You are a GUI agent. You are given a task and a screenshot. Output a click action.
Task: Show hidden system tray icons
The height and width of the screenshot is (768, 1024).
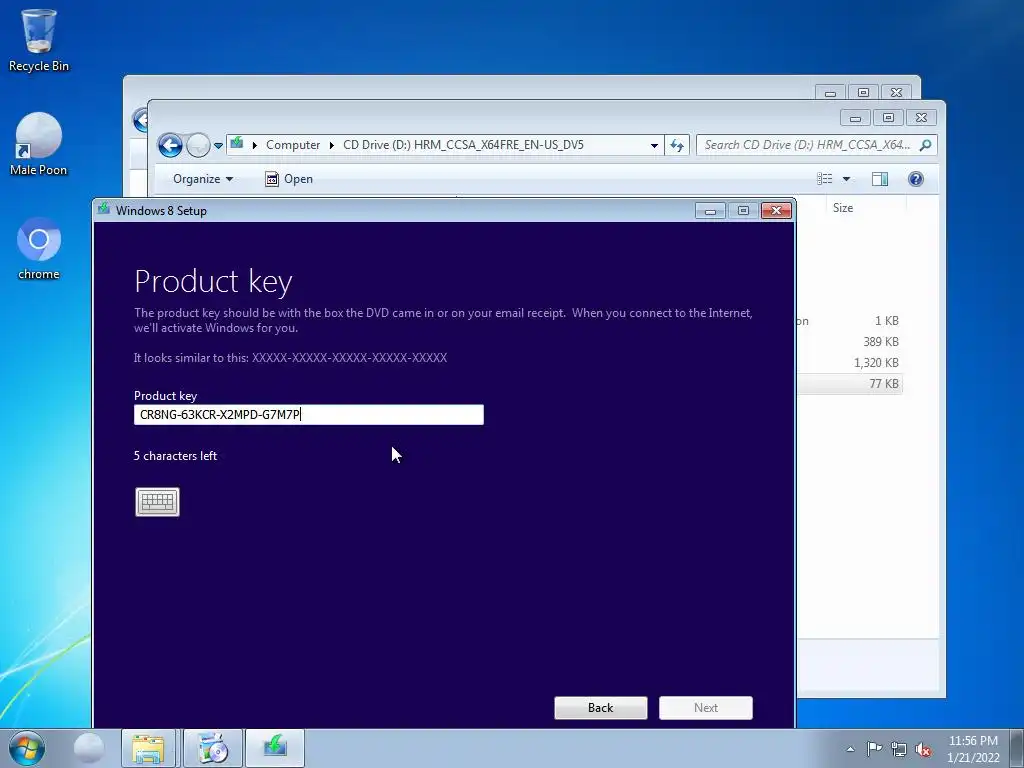(850, 749)
